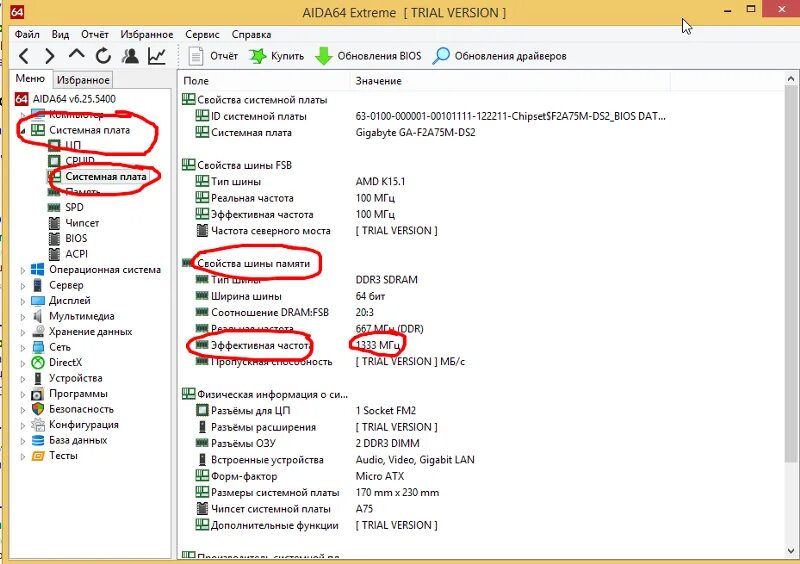Viewport: 800px width, 564px height.
Task: Switch to the Избранное tab in side panel
Action: click(83, 80)
